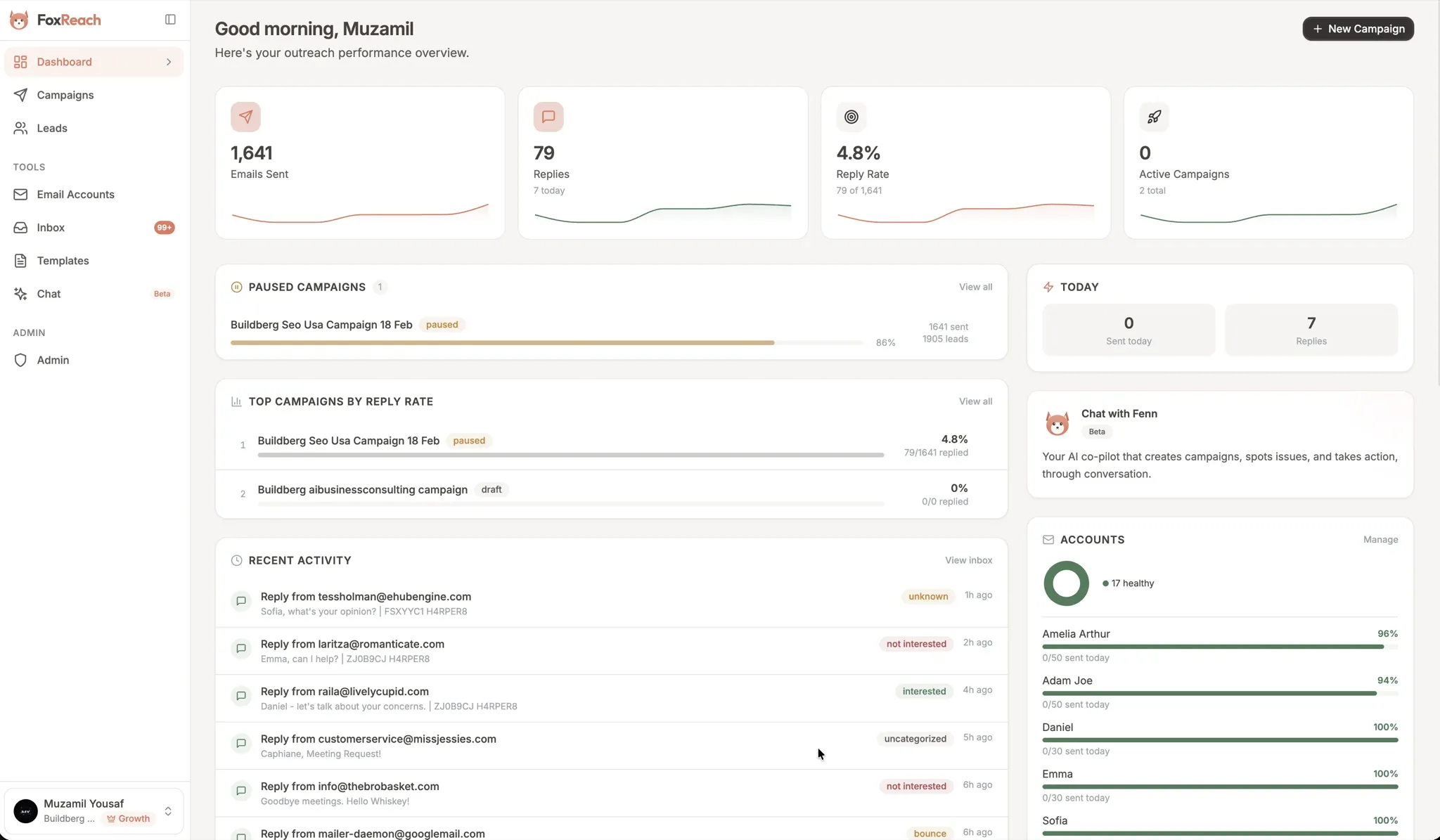Open Leads via the people icon

21,128
